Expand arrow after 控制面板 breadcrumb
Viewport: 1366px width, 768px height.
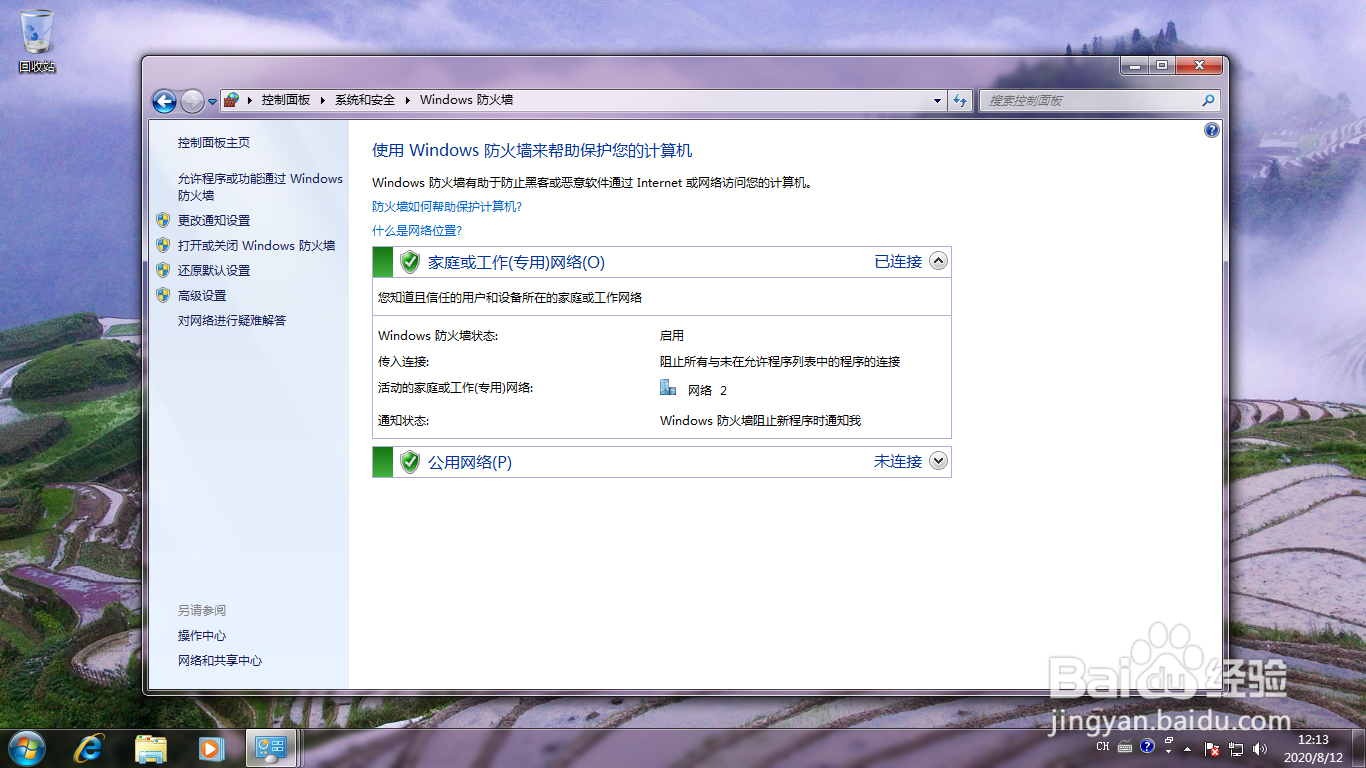click(x=323, y=100)
